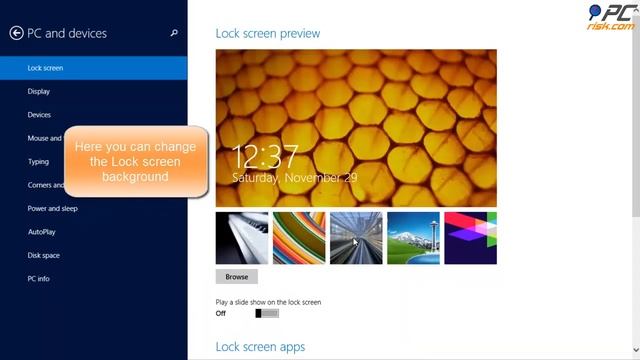Open the search magnifier icon
Screen dimensions: 640x360
[174, 33]
